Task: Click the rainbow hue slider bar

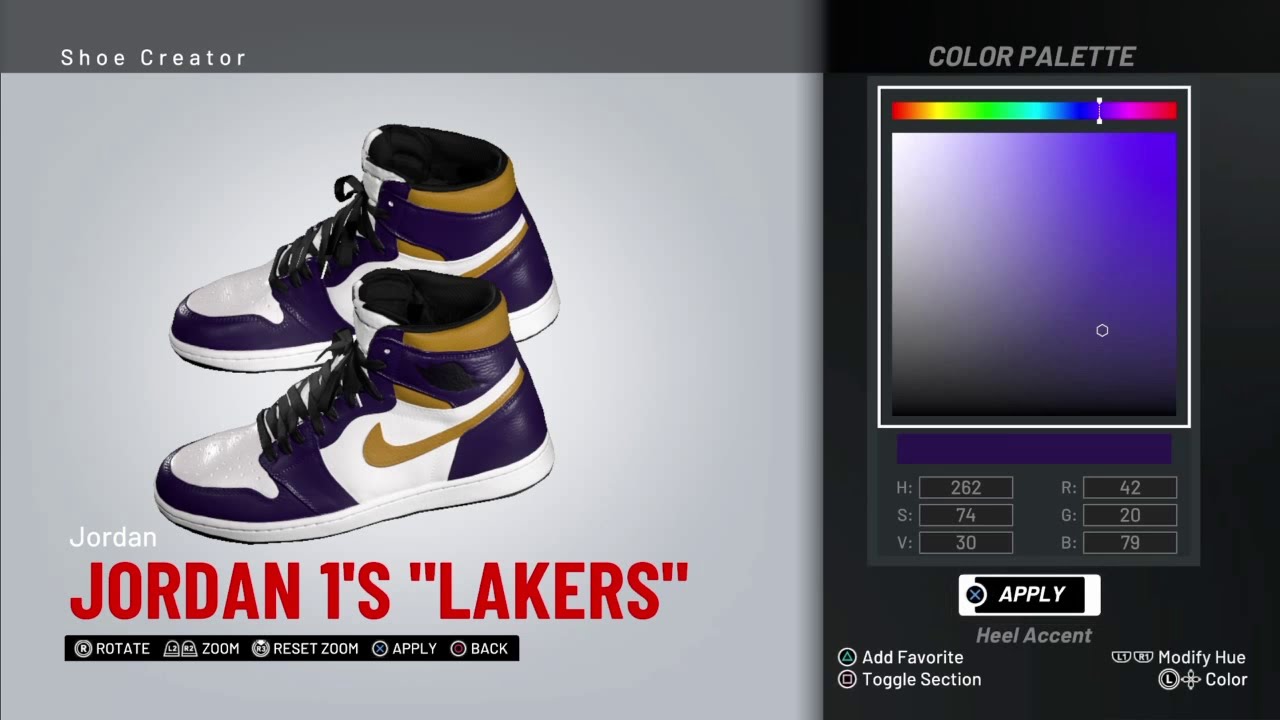Action: click(x=1034, y=111)
